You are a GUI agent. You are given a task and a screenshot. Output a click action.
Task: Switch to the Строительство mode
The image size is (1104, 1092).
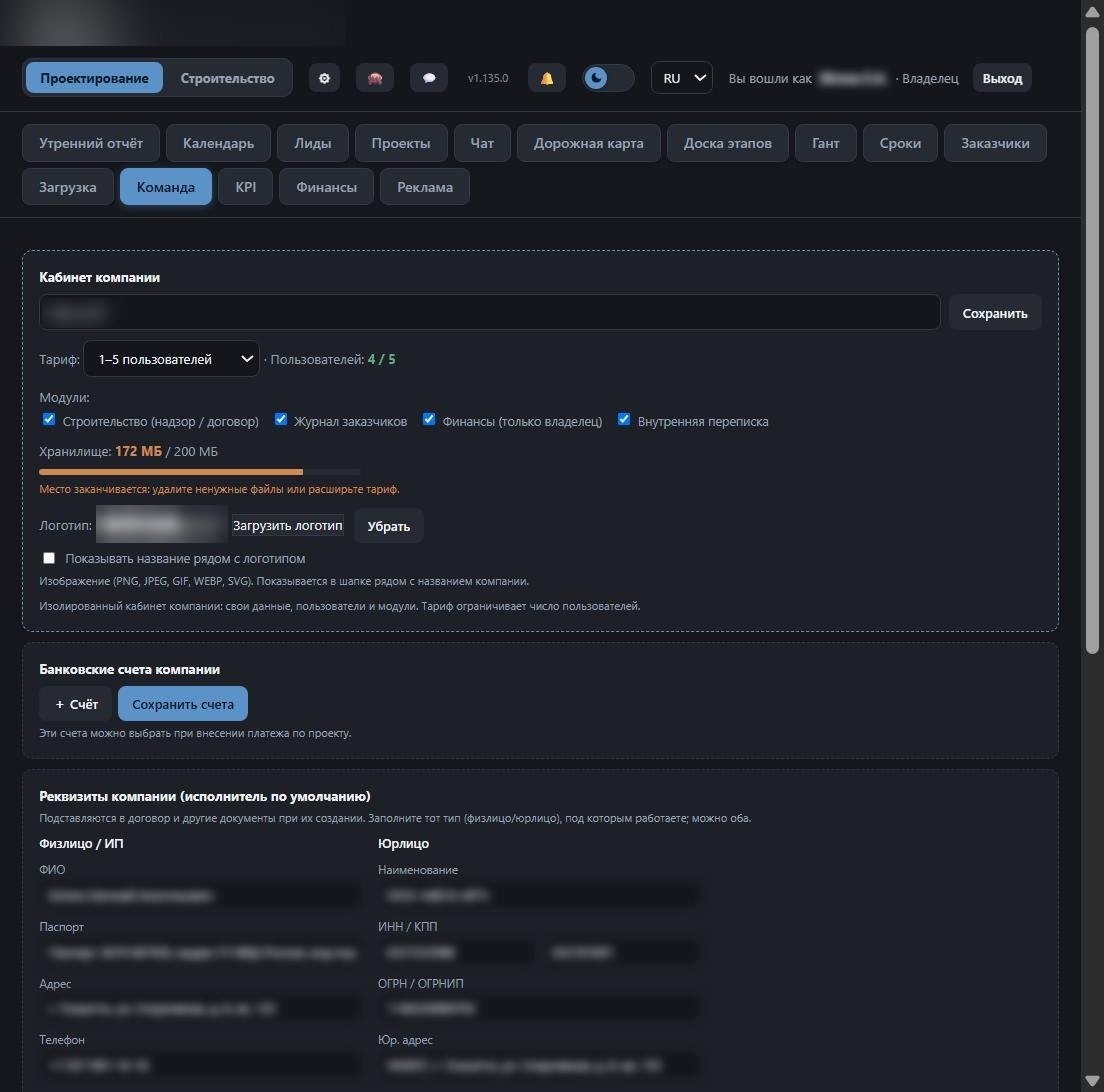coord(227,78)
